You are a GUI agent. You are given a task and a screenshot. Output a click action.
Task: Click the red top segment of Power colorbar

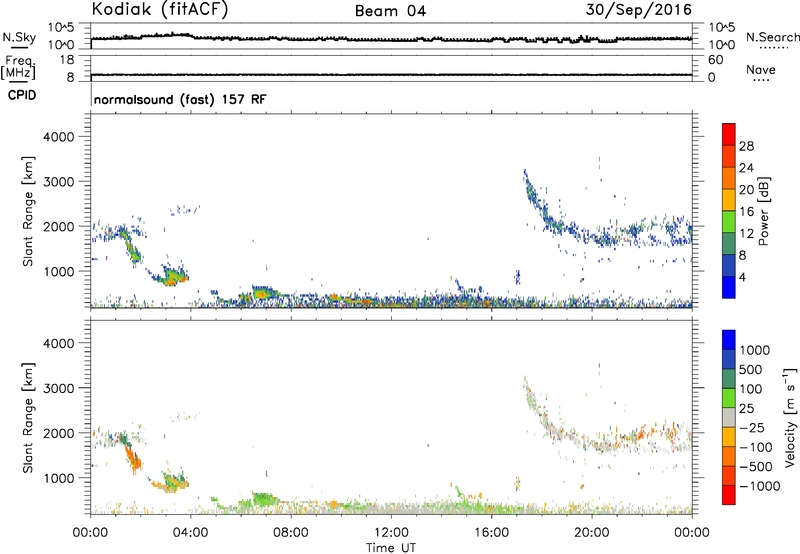(729, 134)
